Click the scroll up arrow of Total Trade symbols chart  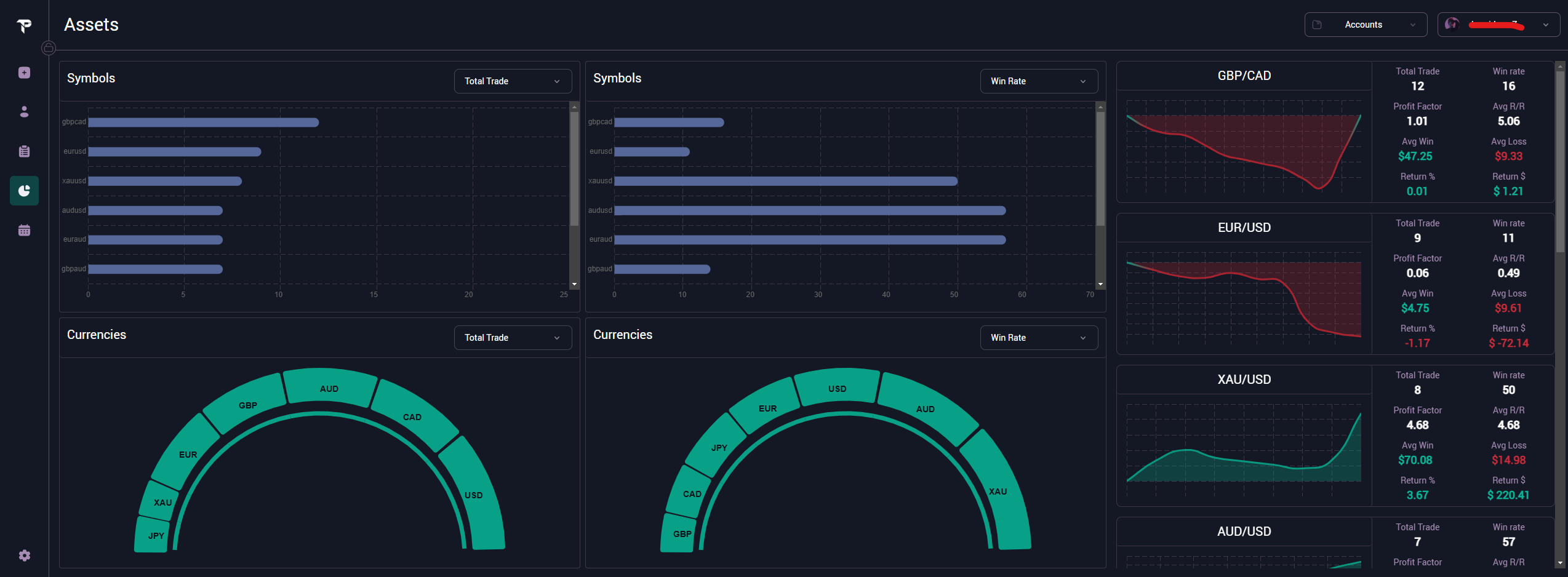(x=574, y=107)
